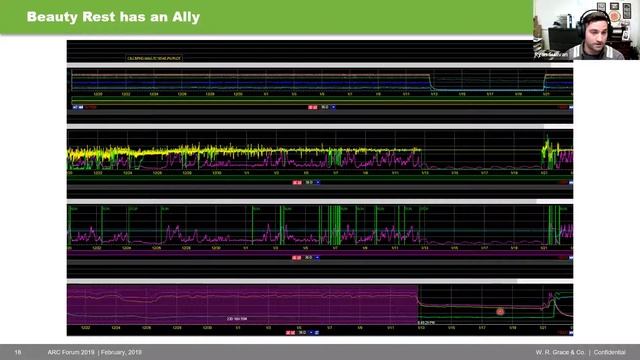Click the white tag label inside the purple shaded region

(237, 319)
